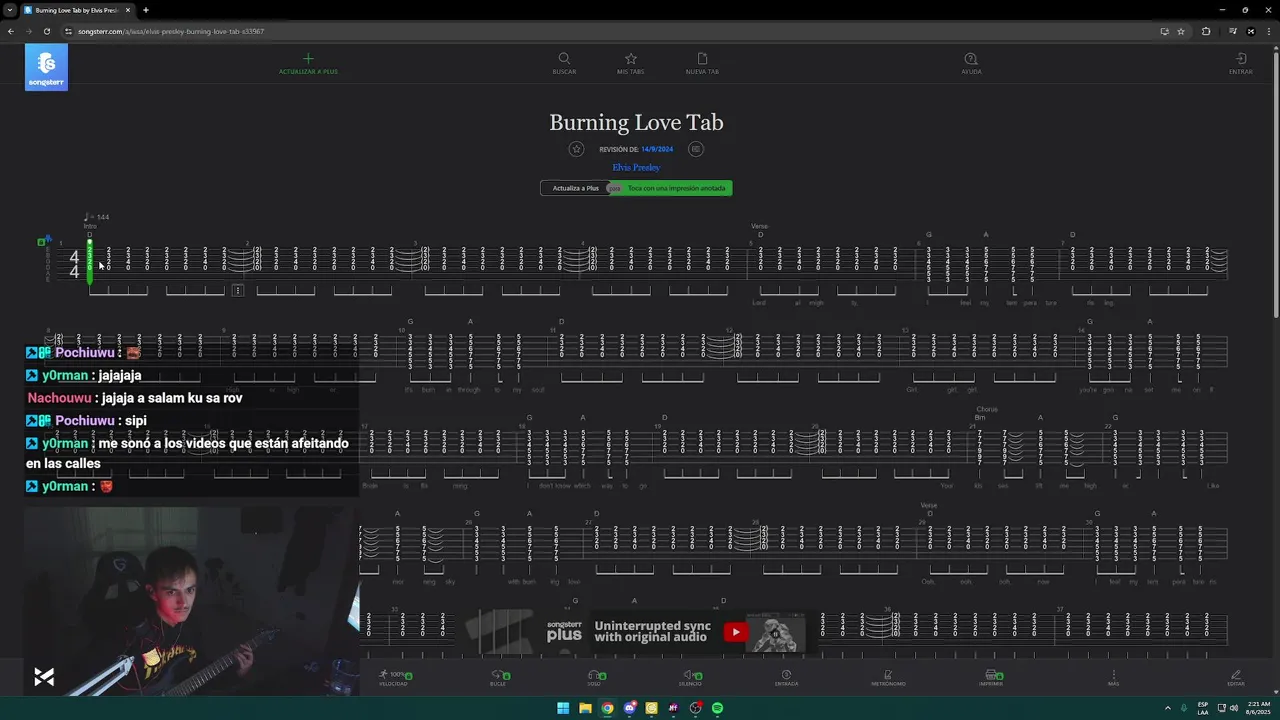Reload the page

[x=46, y=31]
